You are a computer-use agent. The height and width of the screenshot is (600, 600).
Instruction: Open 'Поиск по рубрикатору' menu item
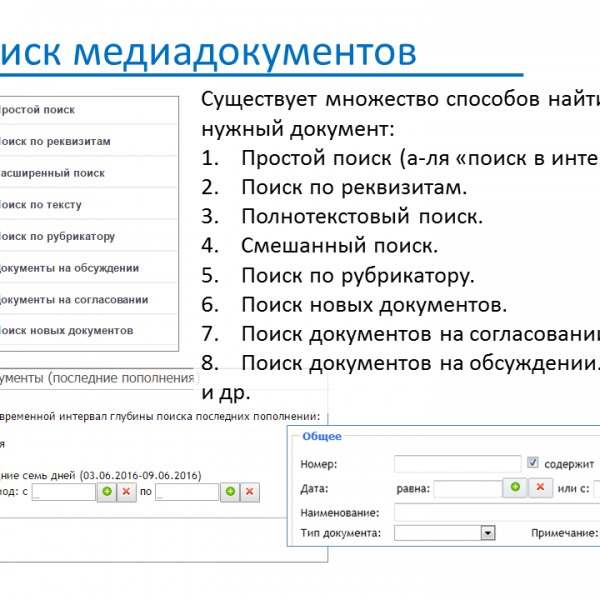tap(56, 237)
